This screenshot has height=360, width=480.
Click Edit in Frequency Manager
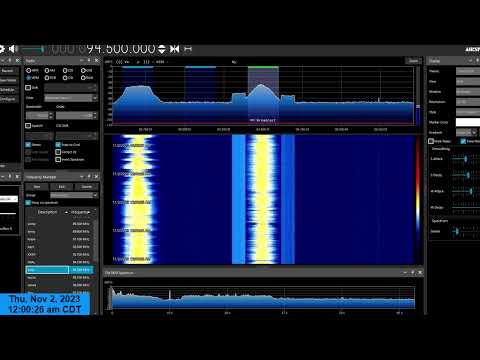(x=62, y=187)
